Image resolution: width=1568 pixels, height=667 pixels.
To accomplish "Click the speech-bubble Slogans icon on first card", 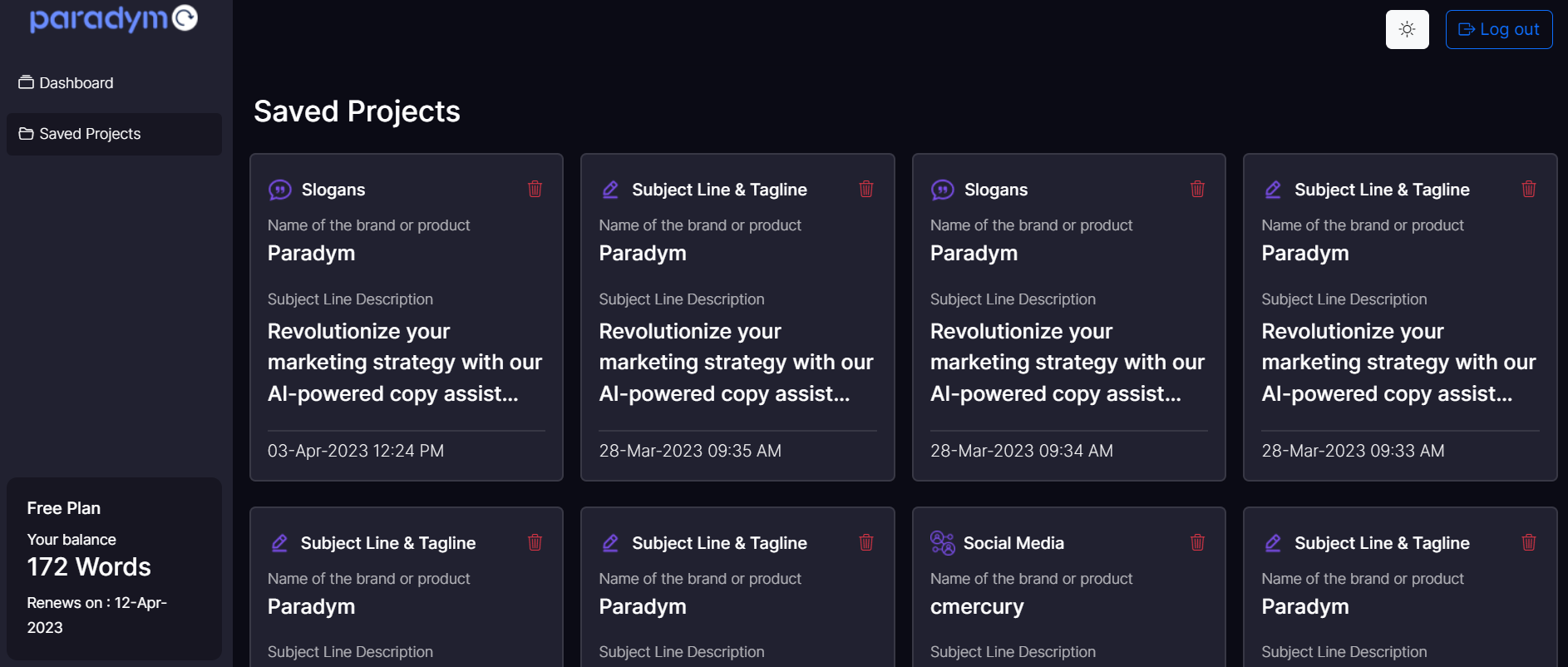I will coord(281,189).
